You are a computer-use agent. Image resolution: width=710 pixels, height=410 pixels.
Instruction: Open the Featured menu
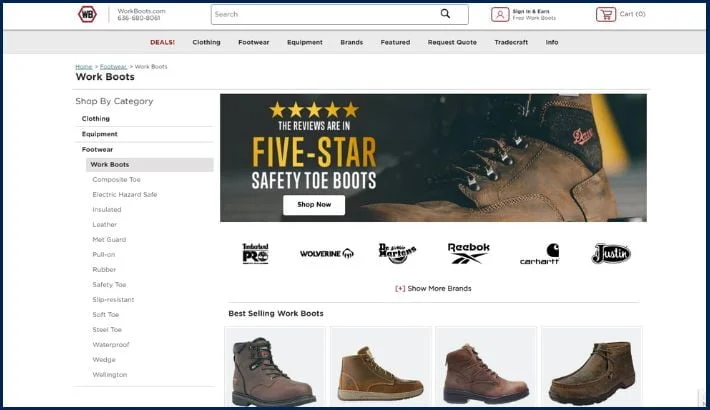pos(395,42)
